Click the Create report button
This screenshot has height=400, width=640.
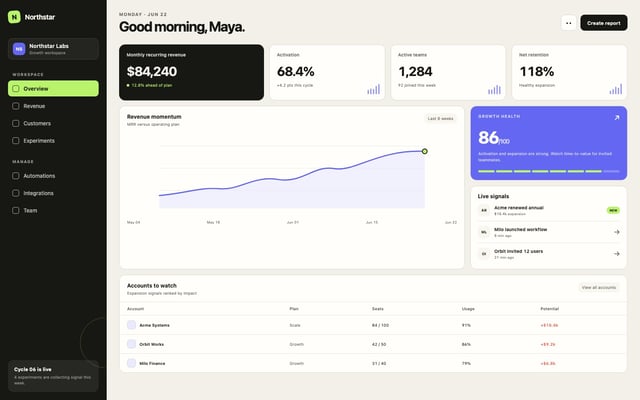pyautogui.click(x=604, y=23)
